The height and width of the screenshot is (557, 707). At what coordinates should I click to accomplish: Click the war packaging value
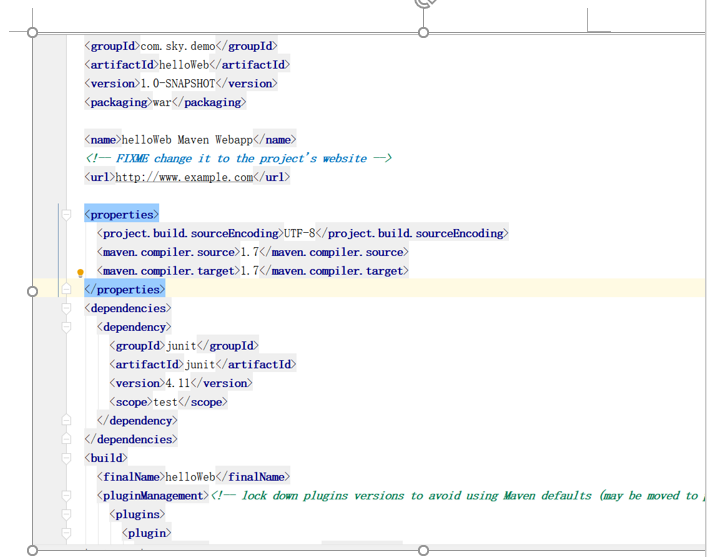[162, 102]
